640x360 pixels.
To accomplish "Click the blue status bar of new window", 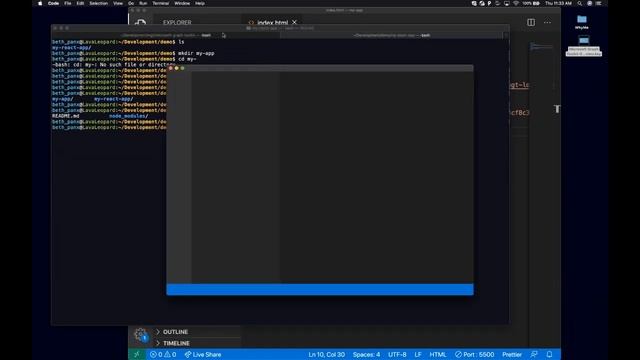I will (320, 289).
